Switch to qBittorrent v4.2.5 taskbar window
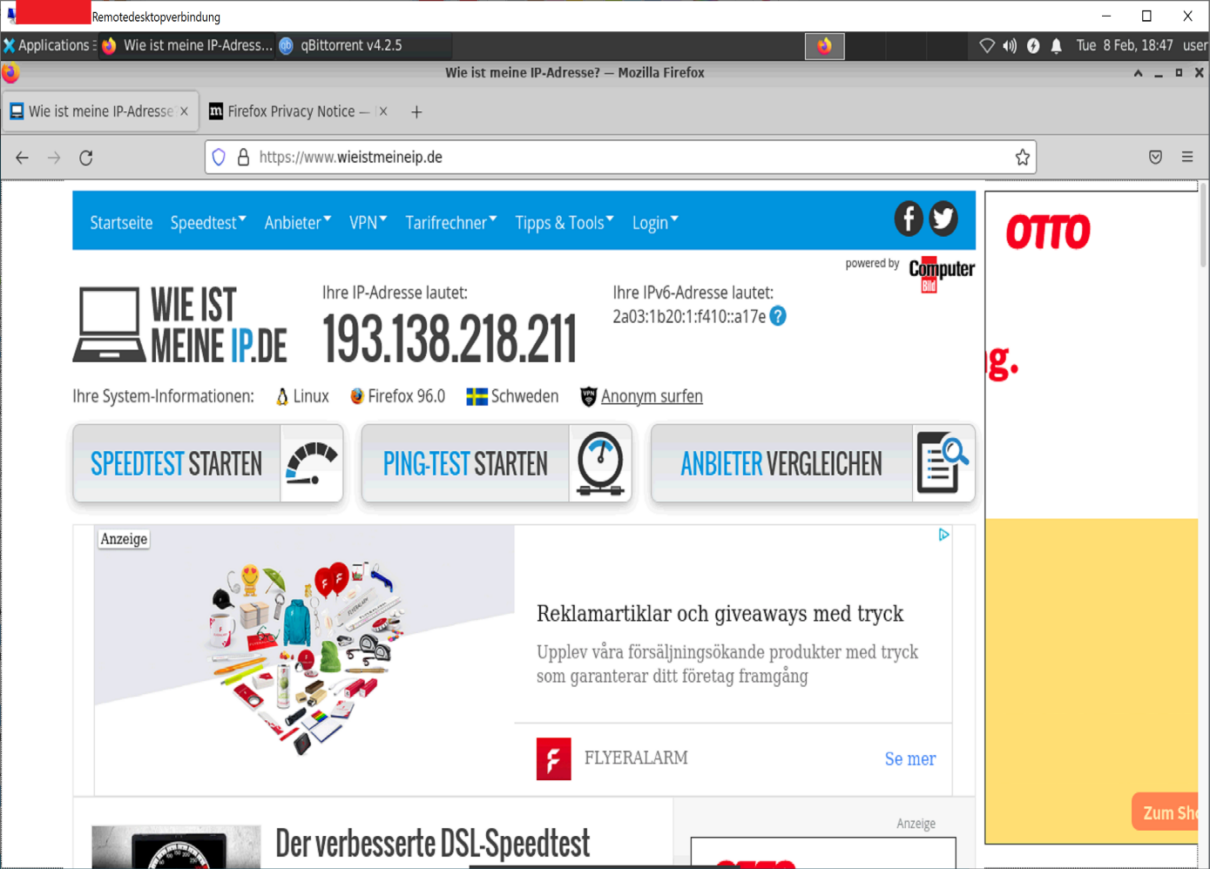 pos(362,45)
